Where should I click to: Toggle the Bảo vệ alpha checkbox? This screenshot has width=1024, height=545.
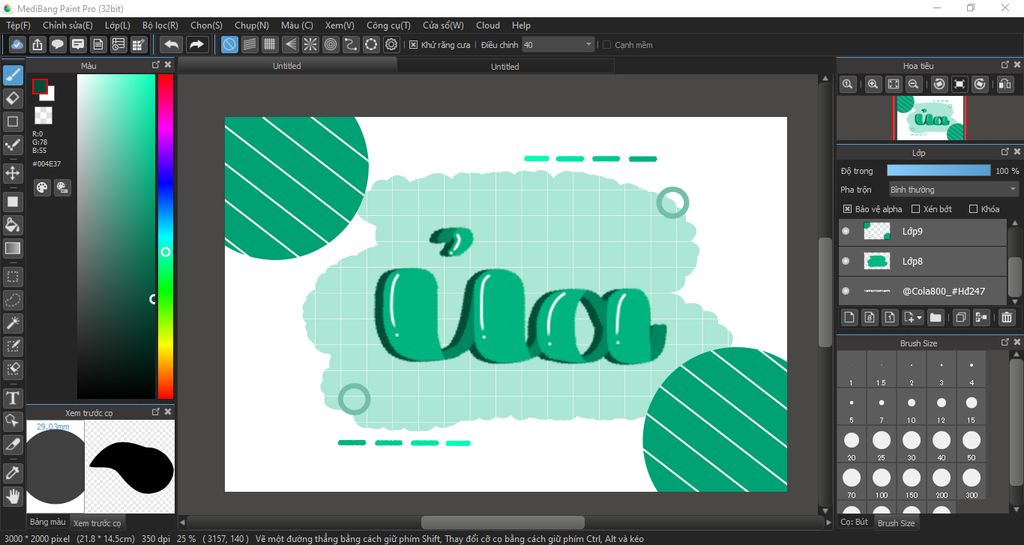[848, 209]
